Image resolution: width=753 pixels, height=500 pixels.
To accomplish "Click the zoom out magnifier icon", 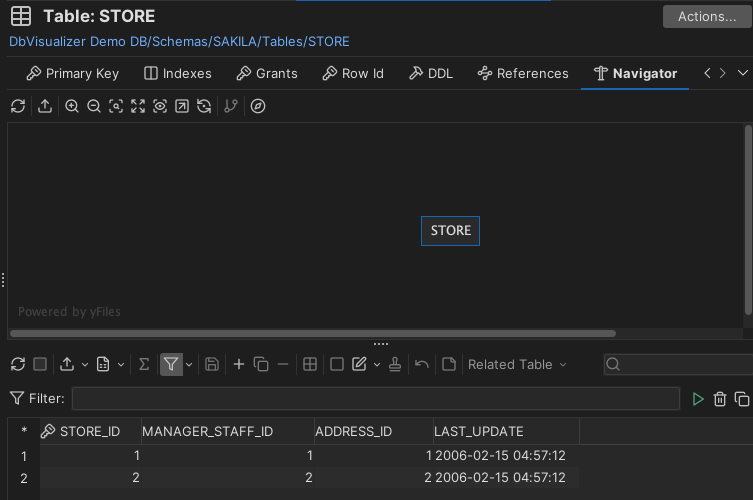I will tap(94, 106).
